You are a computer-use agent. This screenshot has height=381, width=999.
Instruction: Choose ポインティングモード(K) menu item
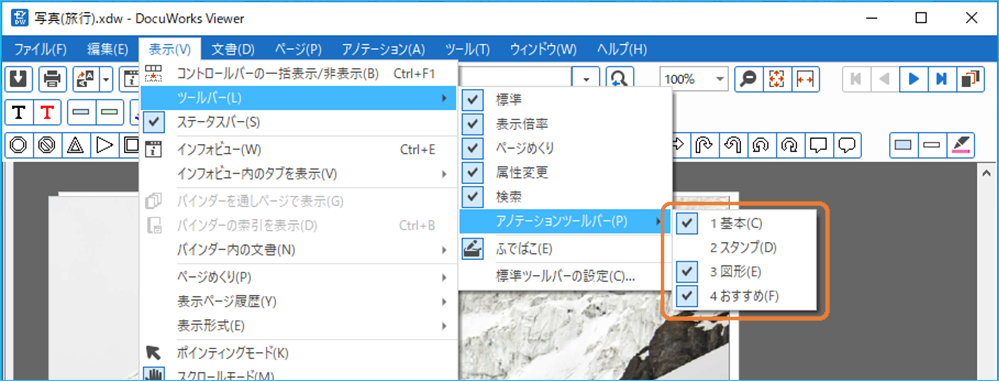coord(298,352)
